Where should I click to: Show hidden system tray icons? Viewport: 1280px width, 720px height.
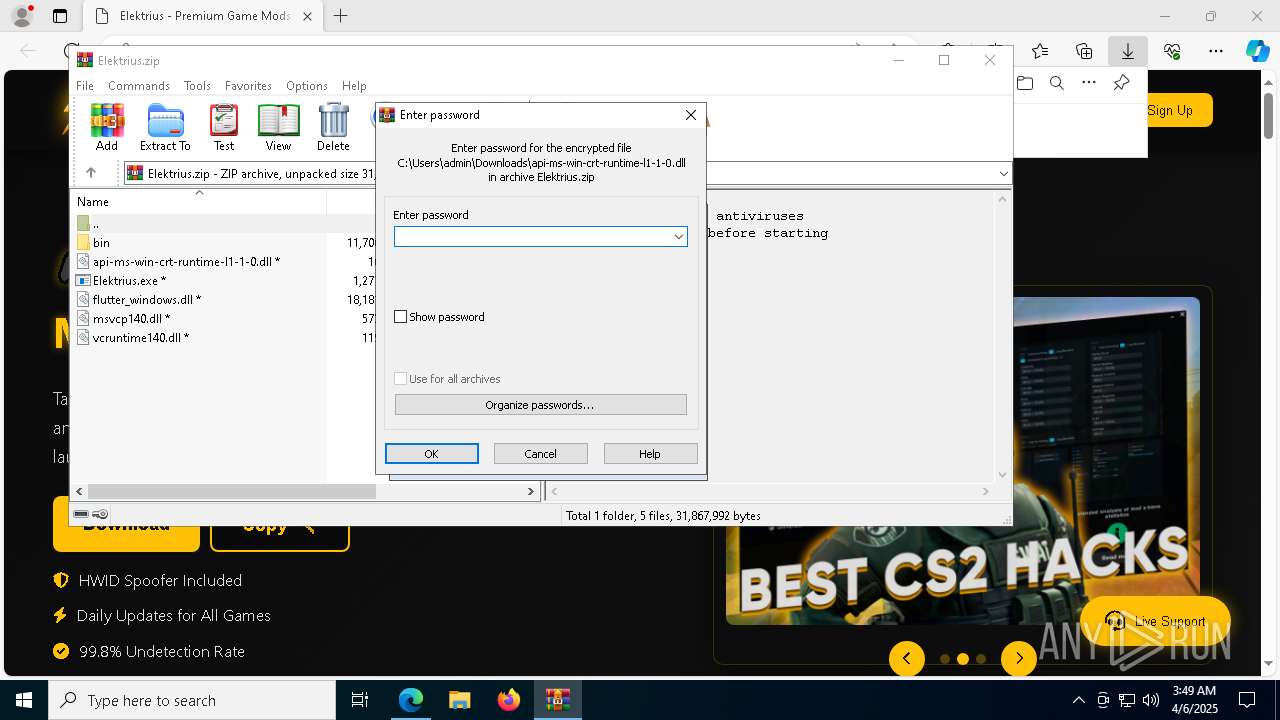(1078, 700)
